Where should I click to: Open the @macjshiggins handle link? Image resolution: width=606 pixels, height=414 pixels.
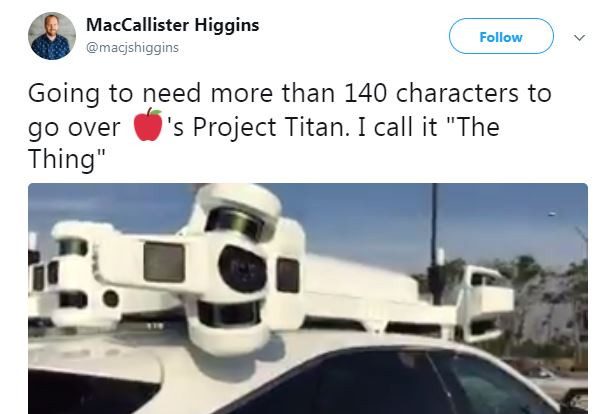(132, 48)
